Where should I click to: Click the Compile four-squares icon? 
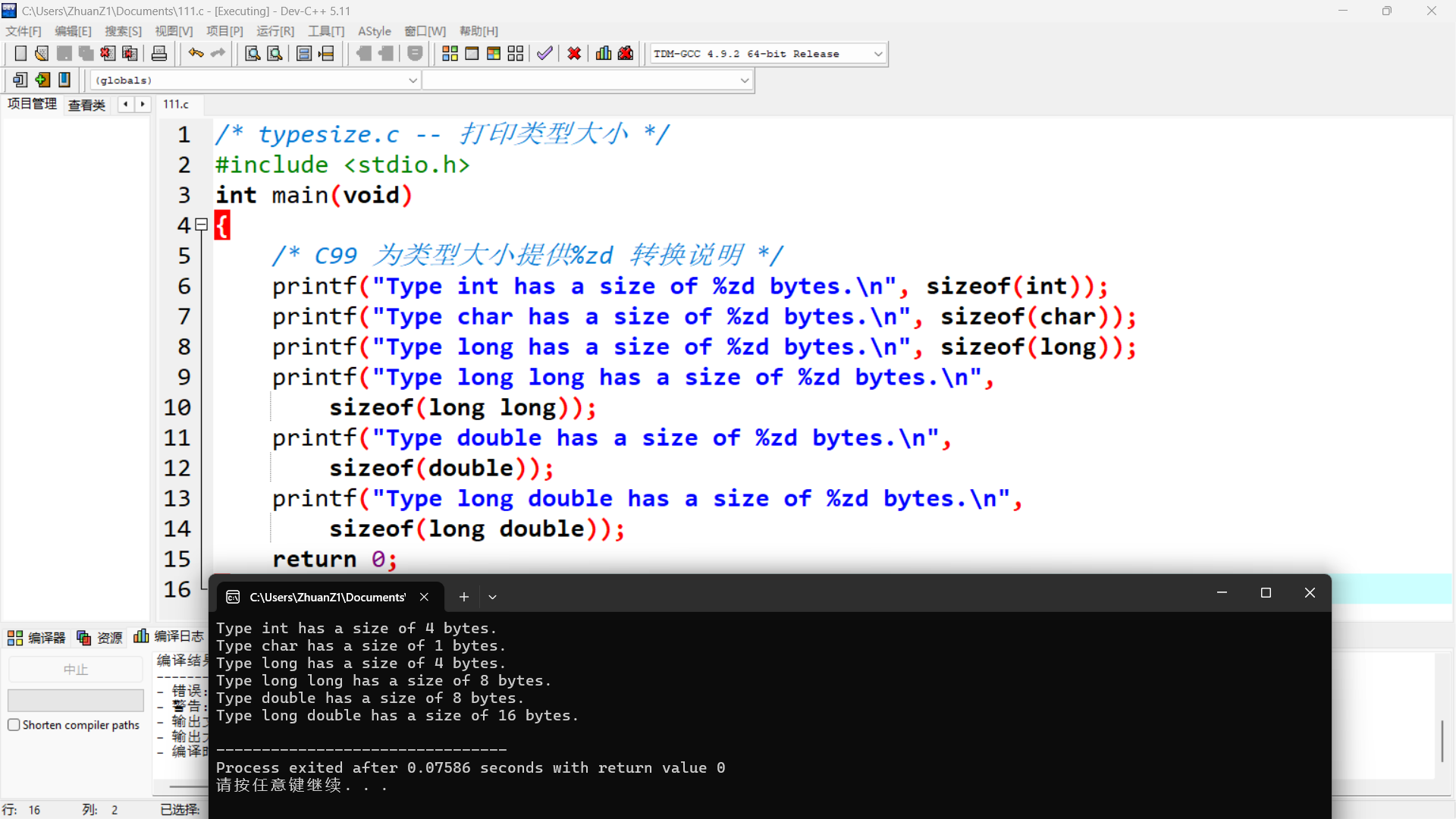coord(450,53)
